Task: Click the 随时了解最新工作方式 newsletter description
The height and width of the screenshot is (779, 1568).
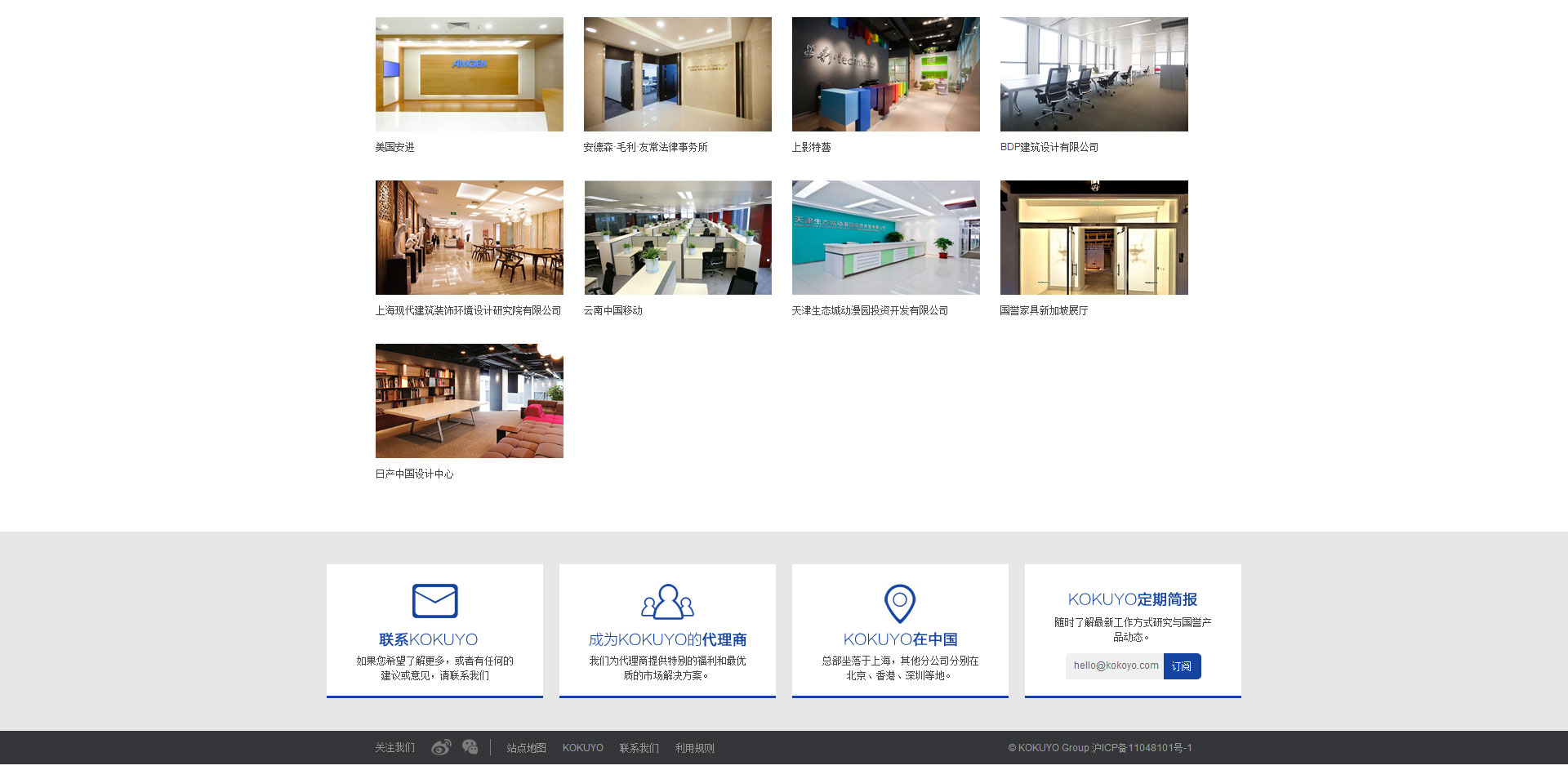Action: [x=1133, y=630]
